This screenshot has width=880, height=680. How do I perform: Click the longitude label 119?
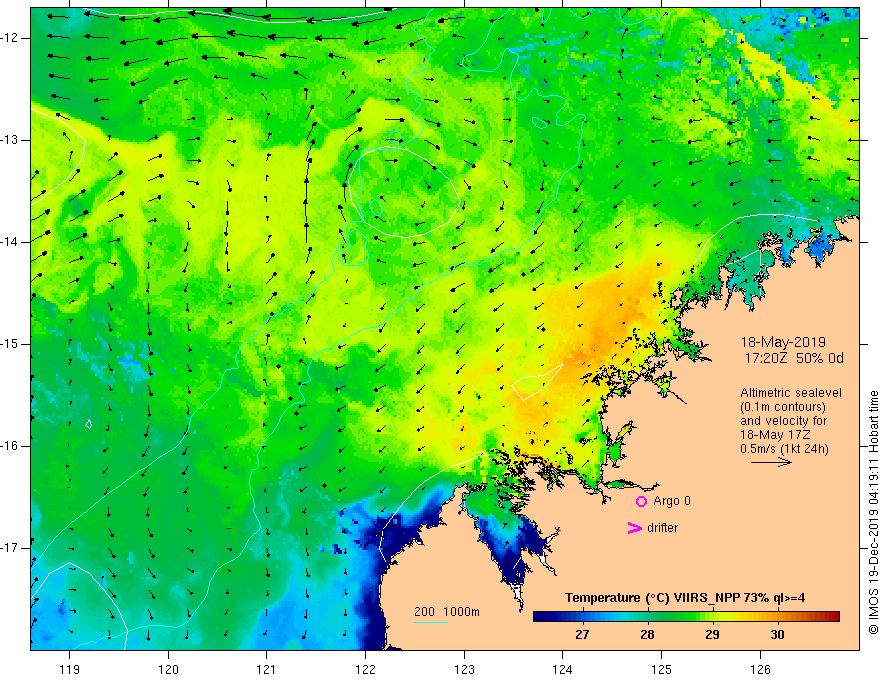[70, 669]
